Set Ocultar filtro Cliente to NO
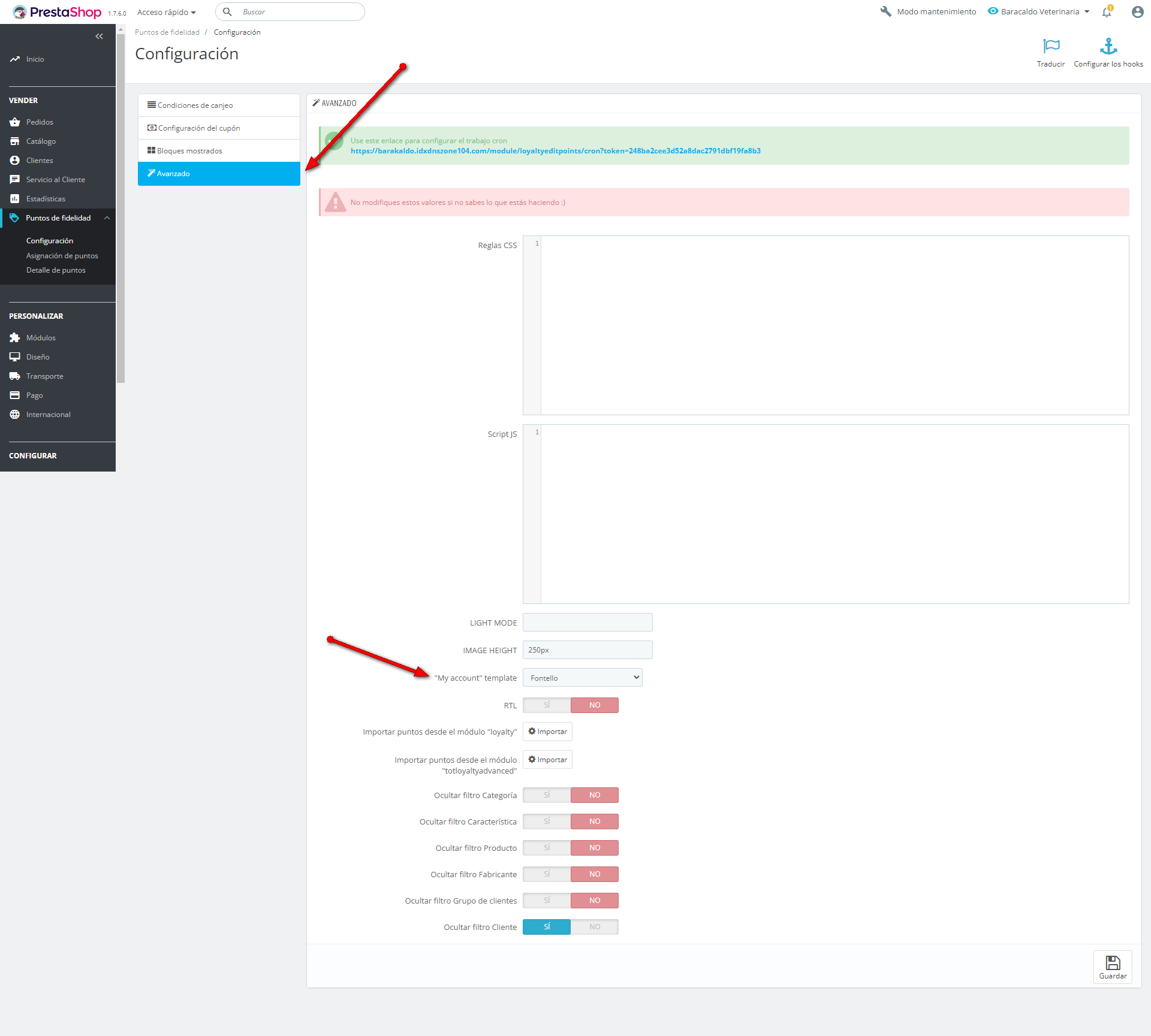 click(x=594, y=927)
